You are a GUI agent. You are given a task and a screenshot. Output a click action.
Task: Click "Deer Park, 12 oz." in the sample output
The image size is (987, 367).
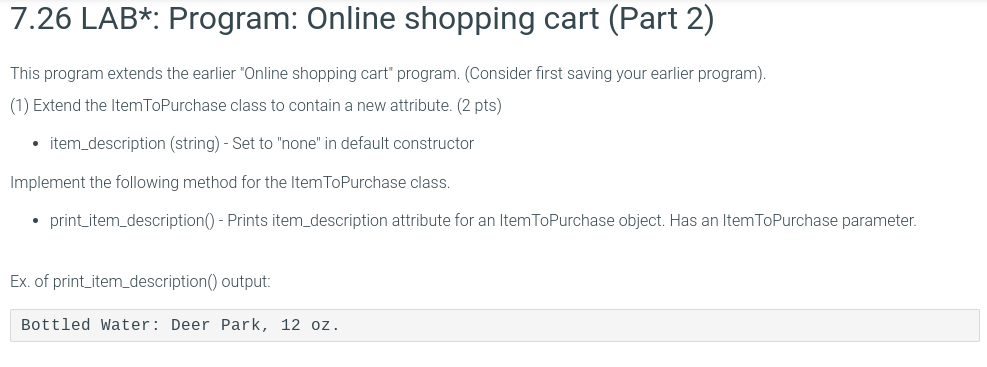[255, 325]
